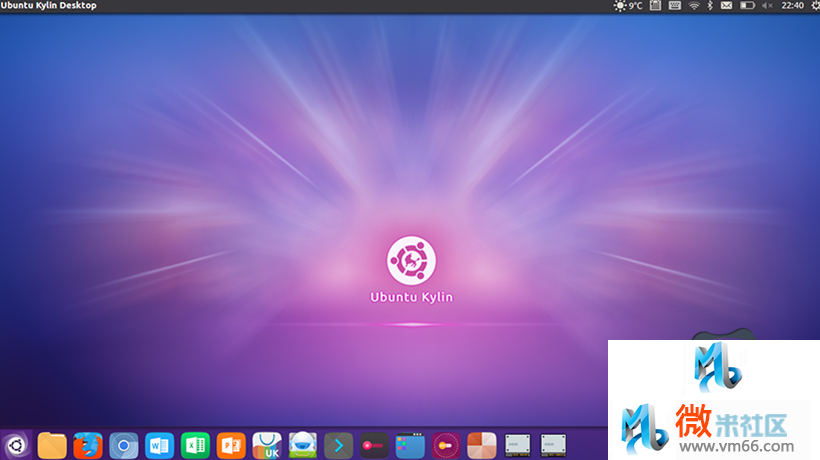Open the first HDD drive icon

pos(518,445)
